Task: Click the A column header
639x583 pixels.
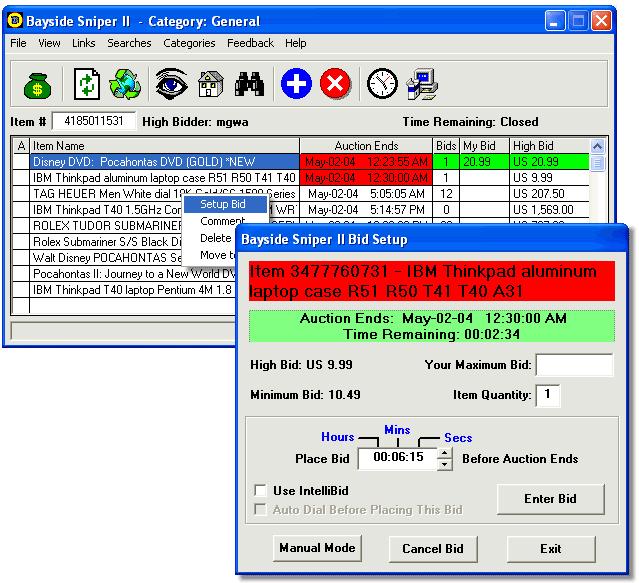Action: pos(21,145)
